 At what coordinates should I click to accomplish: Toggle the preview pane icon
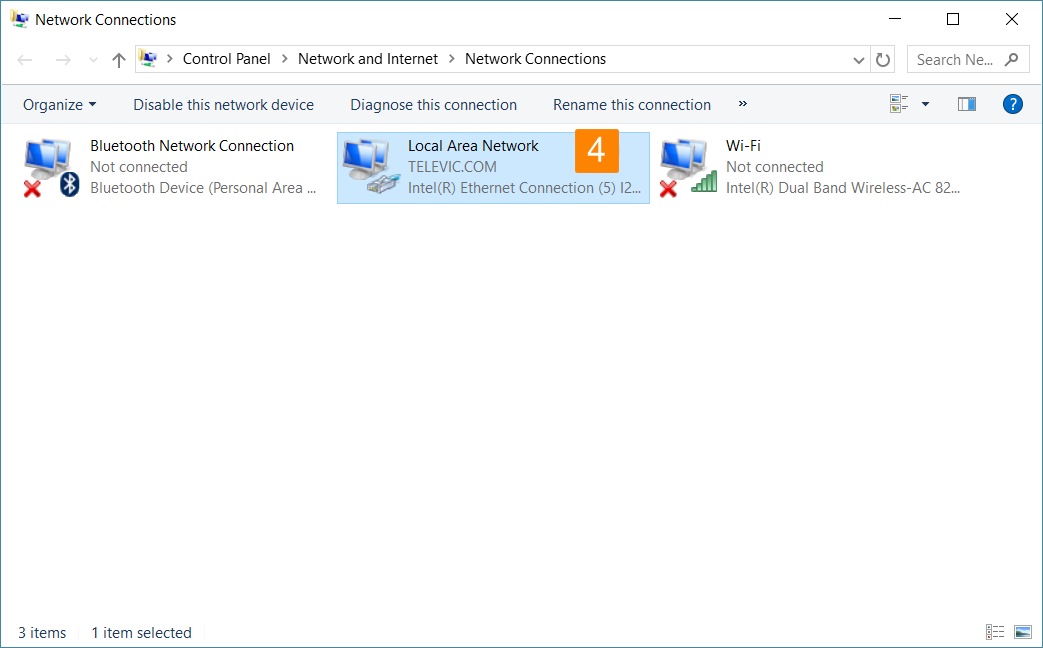point(966,104)
